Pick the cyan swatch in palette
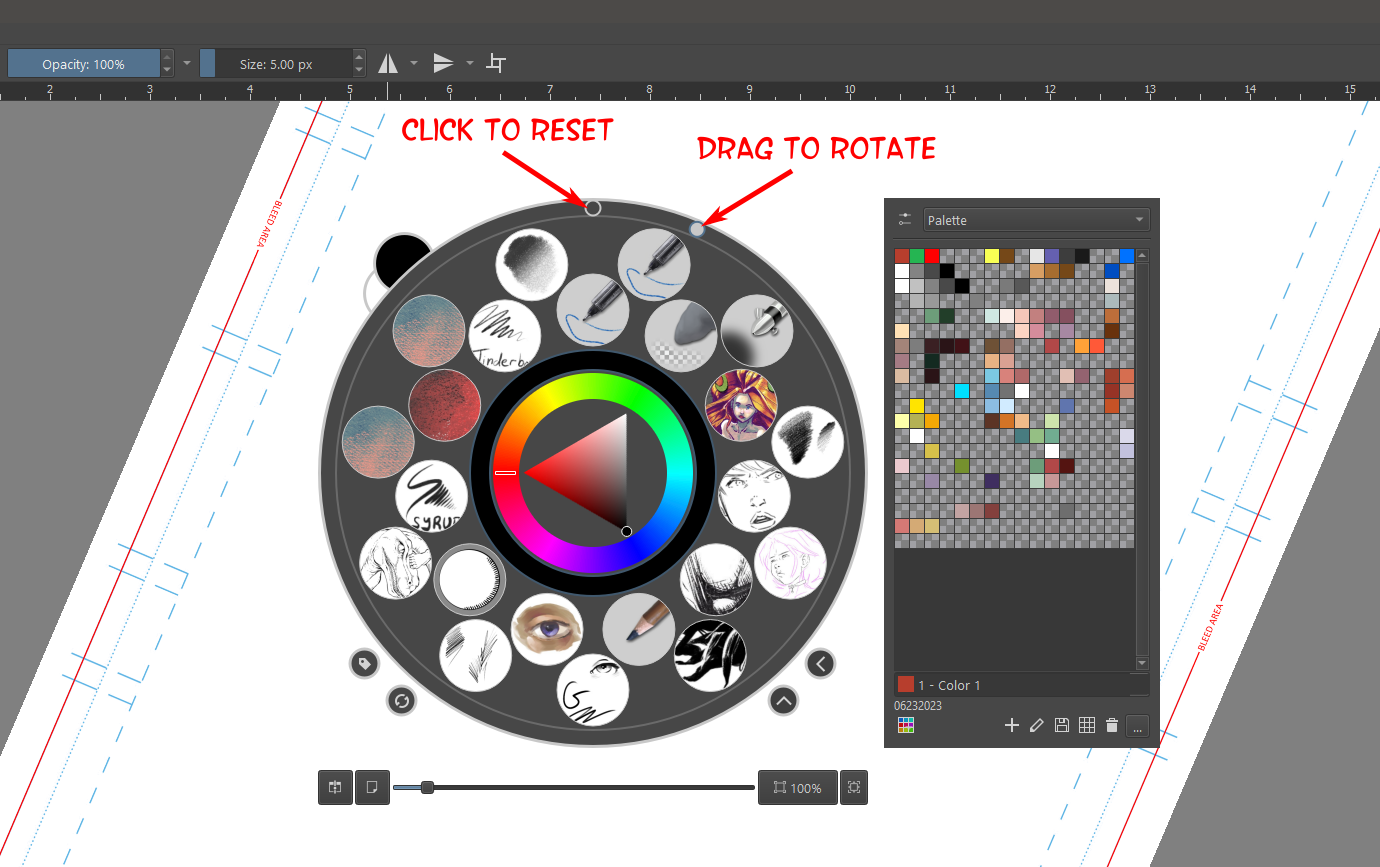The width and height of the screenshot is (1380, 867). (962, 391)
